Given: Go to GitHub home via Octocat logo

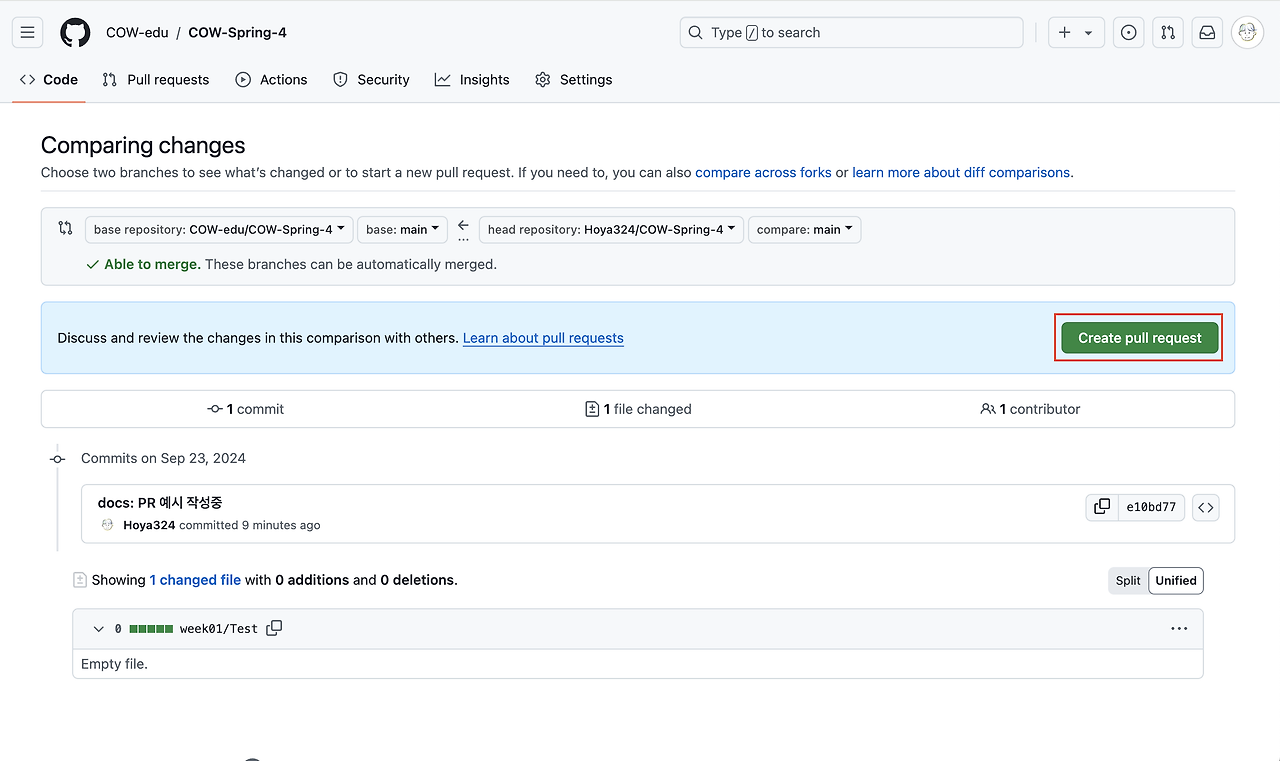Looking at the screenshot, I should (75, 32).
